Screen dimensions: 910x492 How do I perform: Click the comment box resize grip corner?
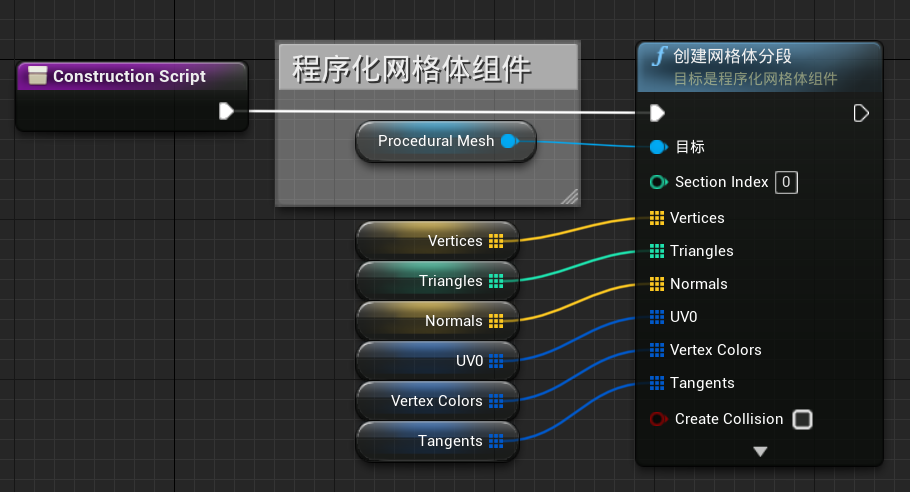tap(570, 197)
